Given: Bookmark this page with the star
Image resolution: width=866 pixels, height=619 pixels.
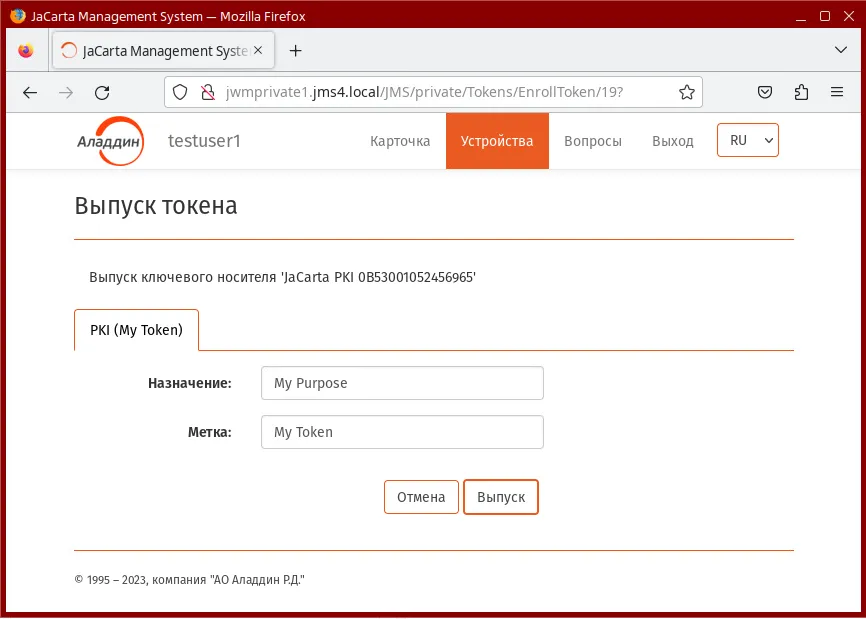Looking at the screenshot, I should click(x=687, y=92).
